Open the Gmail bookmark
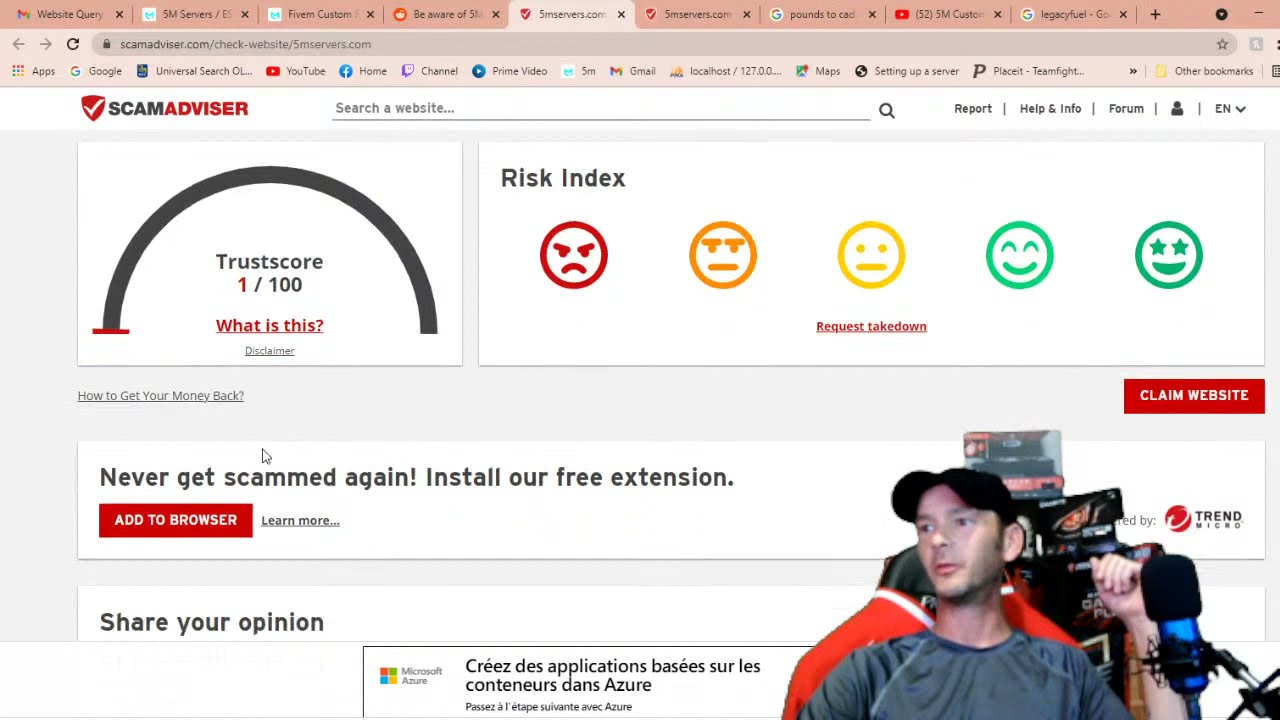This screenshot has height=720, width=1280. (632, 71)
